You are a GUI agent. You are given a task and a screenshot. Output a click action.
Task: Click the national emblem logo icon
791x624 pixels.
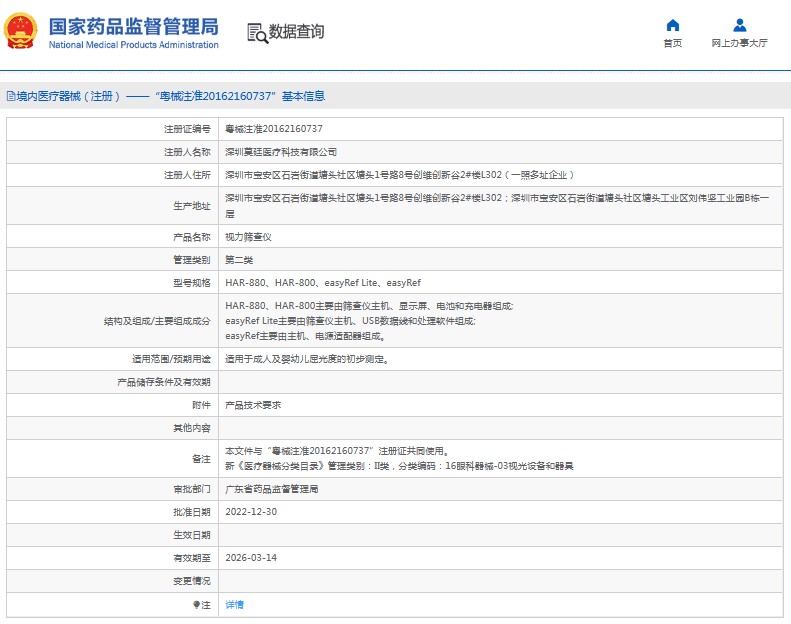coord(20,31)
